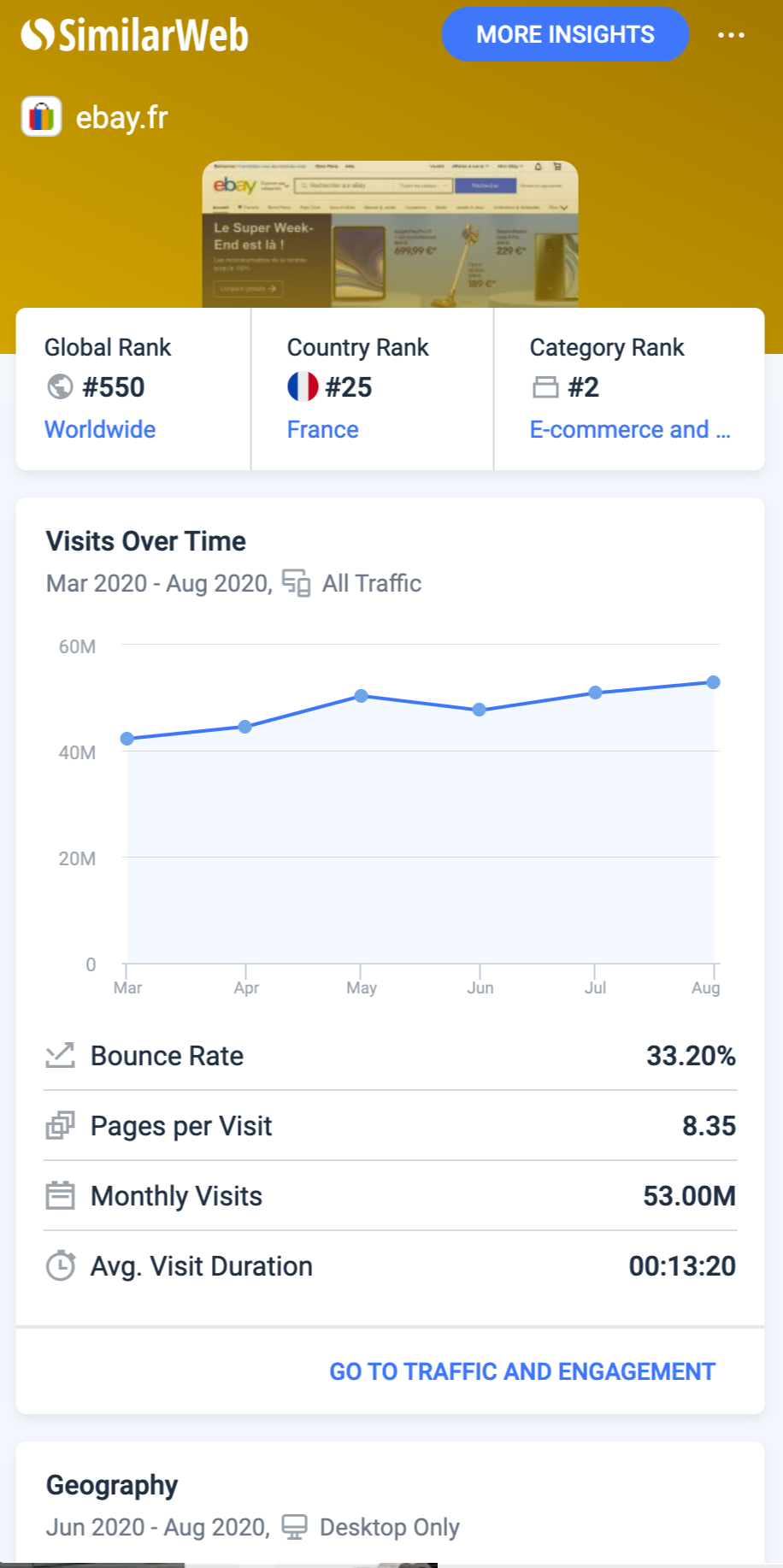The width and height of the screenshot is (783, 1568).
Task: Click the Mar 2020 - Aug 2020 date range
Action: [x=159, y=583]
